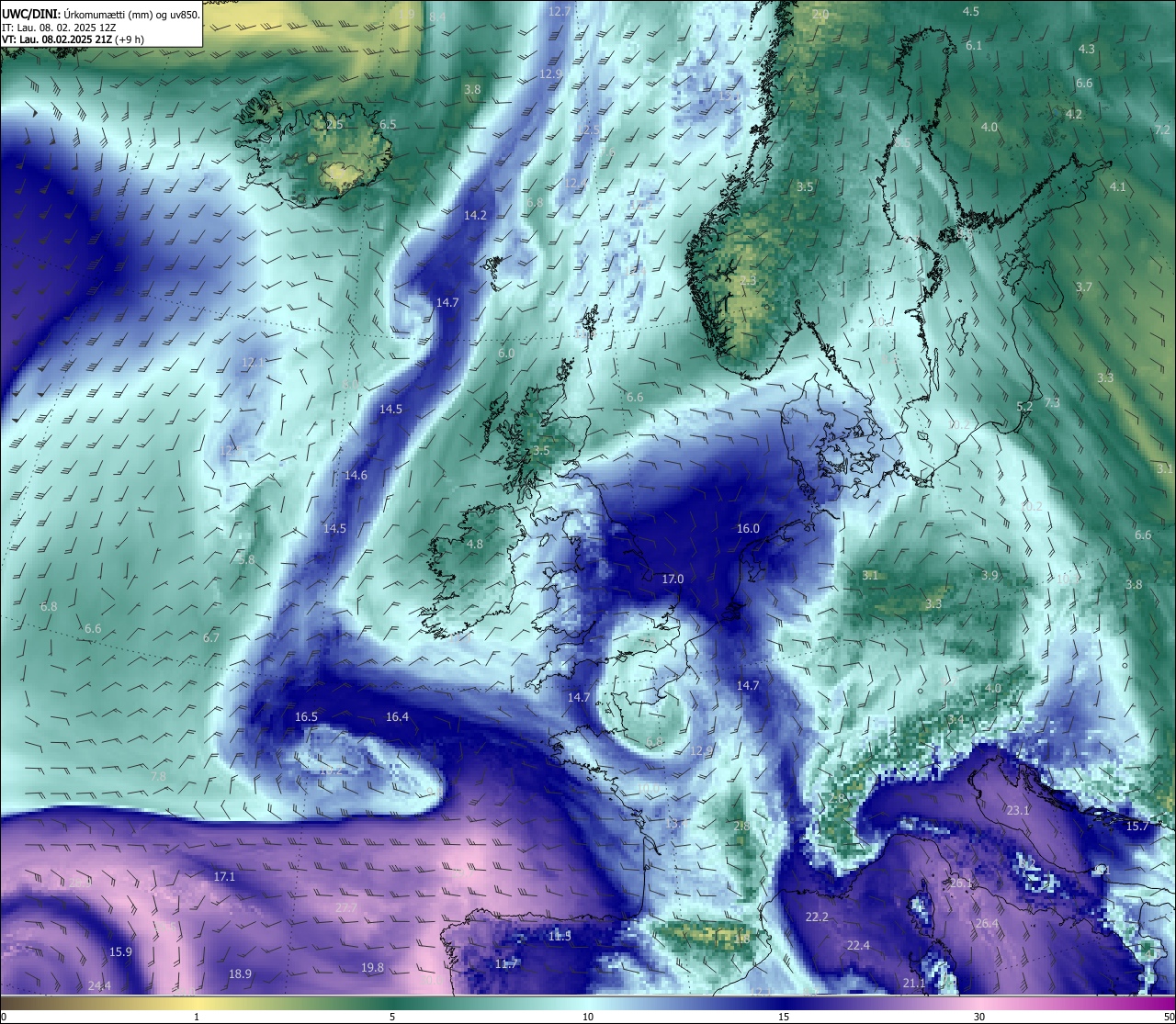
Task: Click the 6.7 value label
Action: 211,637
